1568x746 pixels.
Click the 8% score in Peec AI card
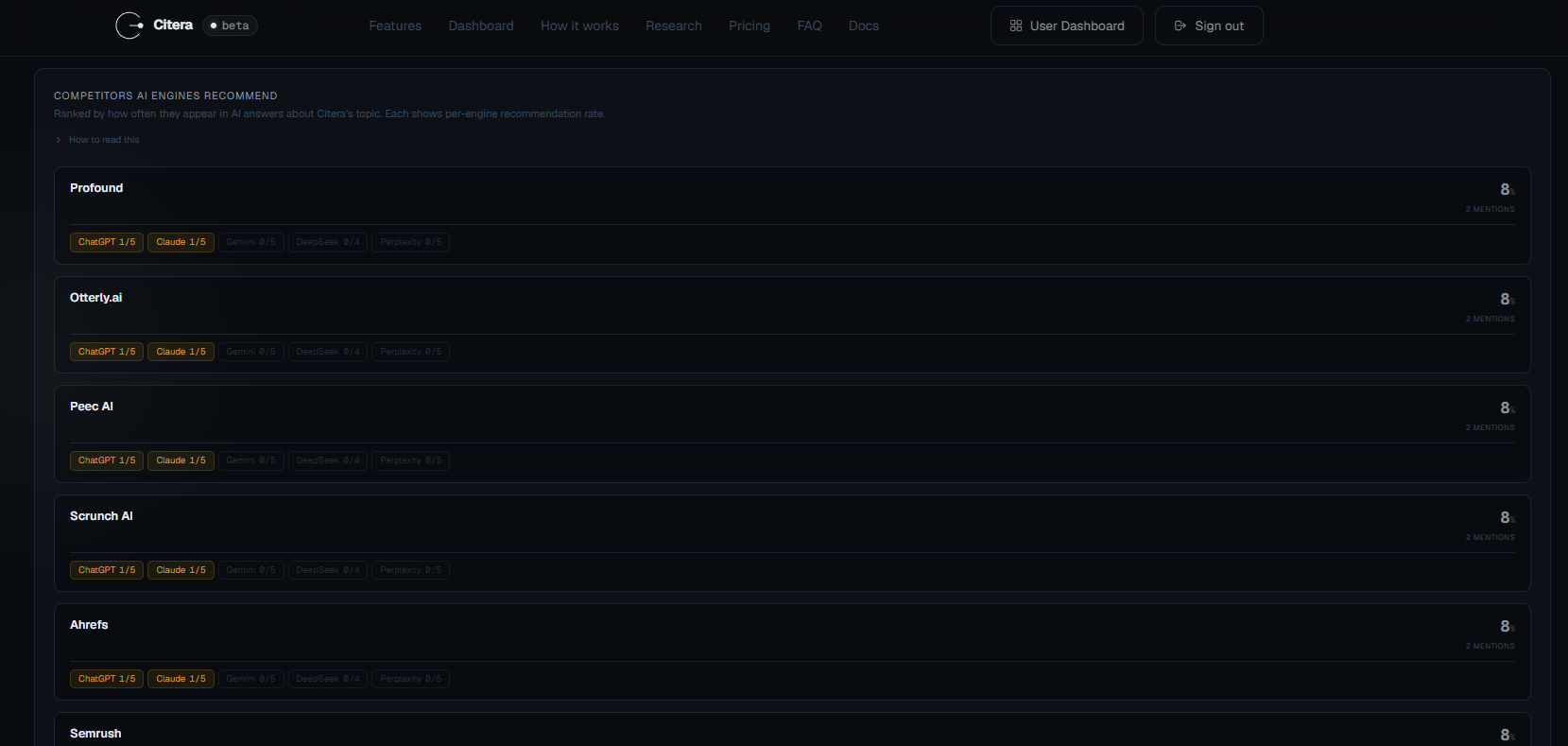pyautogui.click(x=1508, y=408)
